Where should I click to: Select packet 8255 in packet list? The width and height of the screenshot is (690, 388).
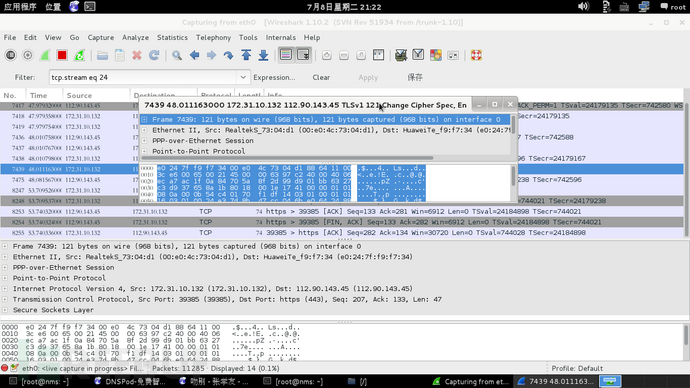341,233
